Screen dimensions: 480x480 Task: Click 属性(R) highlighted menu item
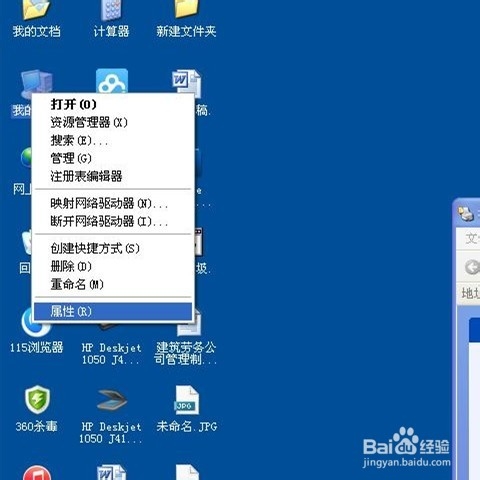point(113,312)
